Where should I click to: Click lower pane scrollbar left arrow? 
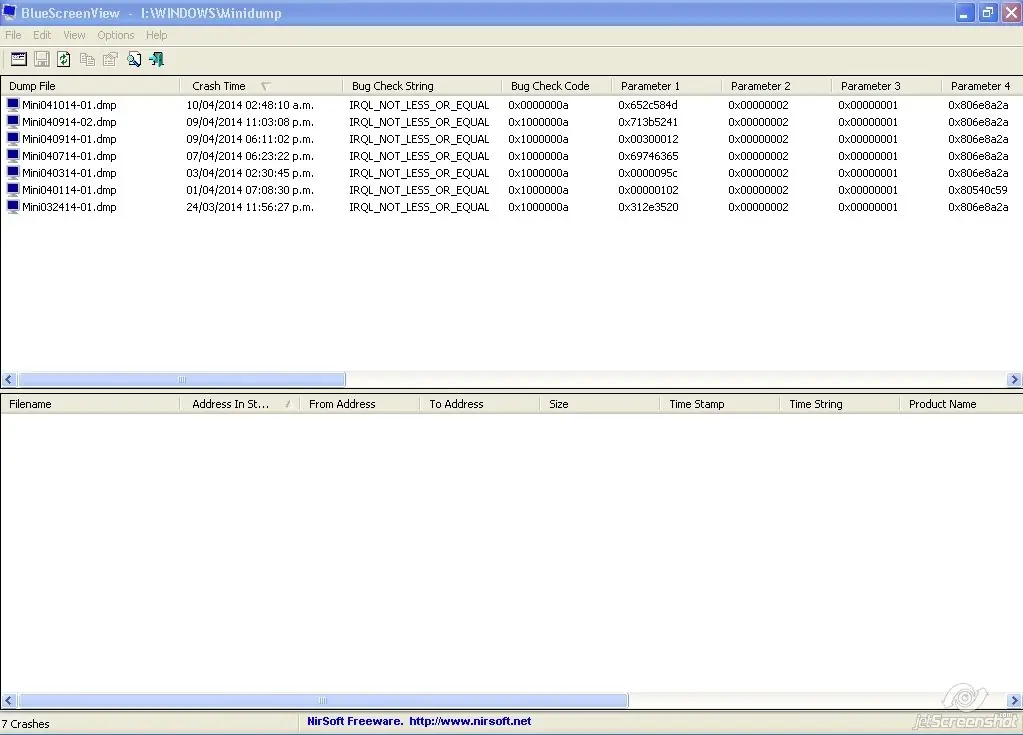click(x=8, y=700)
